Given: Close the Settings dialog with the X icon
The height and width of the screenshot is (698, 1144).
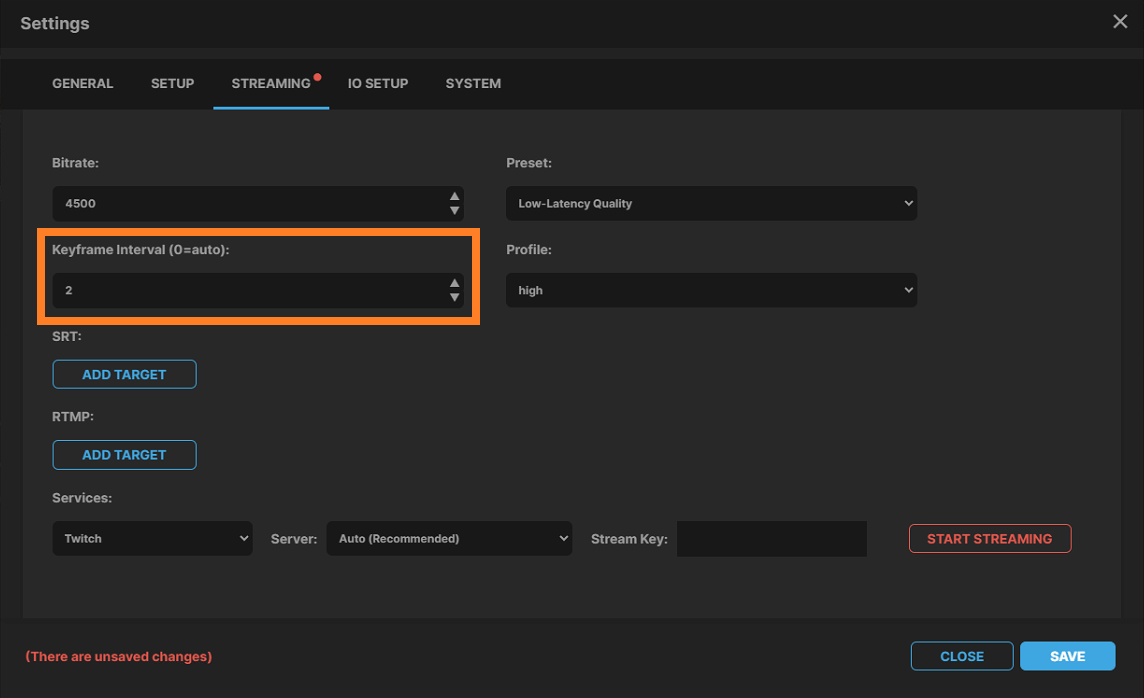Looking at the screenshot, I should pyautogui.click(x=1120, y=22).
